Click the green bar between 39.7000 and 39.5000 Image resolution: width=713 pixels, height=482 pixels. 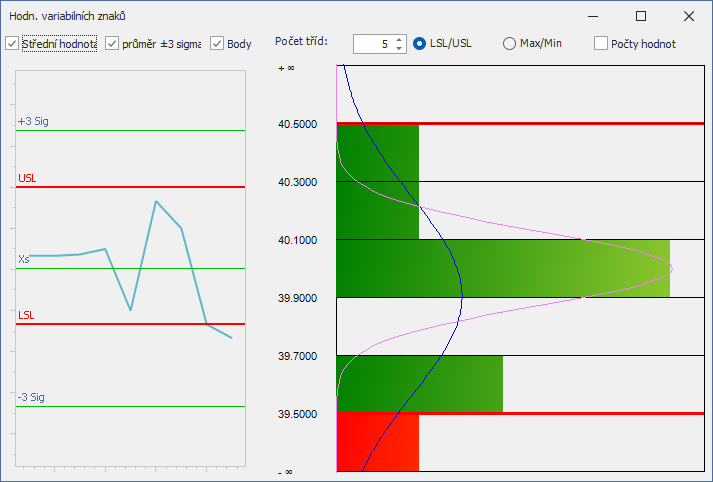(420, 384)
